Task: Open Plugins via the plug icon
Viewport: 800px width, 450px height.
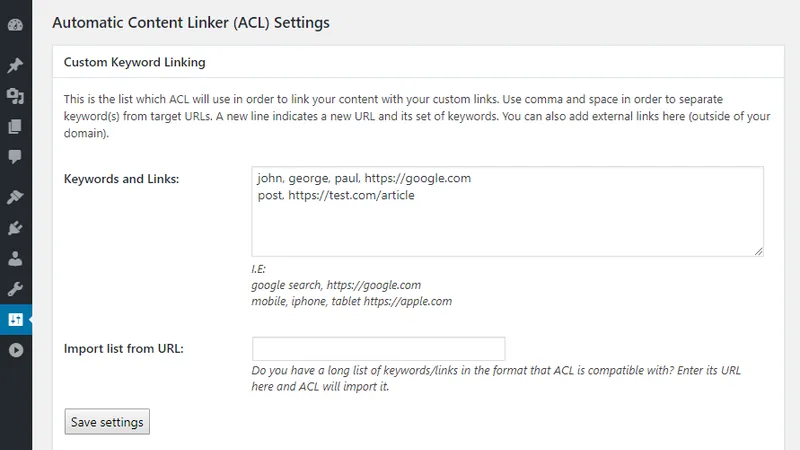Action: (15, 228)
